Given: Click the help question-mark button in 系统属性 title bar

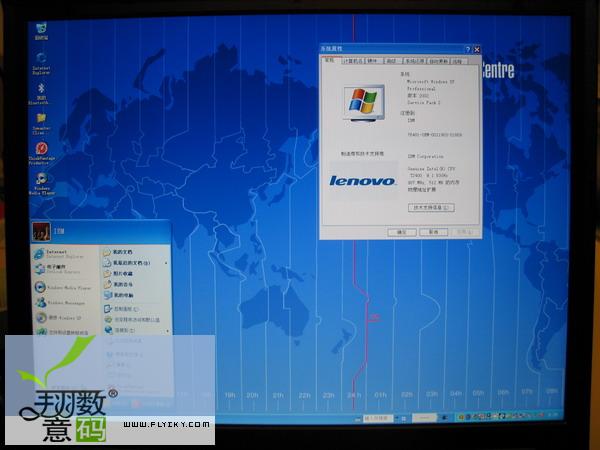Looking at the screenshot, I should [468, 49].
